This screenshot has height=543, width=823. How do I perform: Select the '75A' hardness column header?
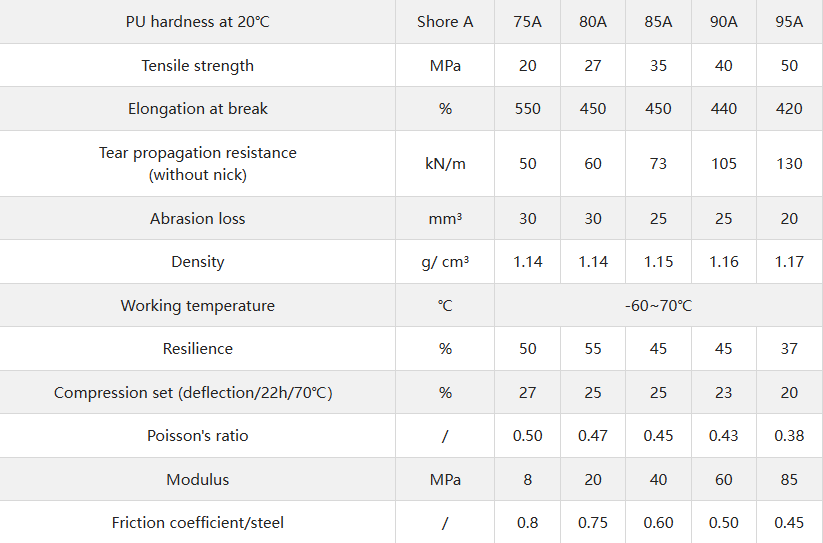[x=528, y=22]
